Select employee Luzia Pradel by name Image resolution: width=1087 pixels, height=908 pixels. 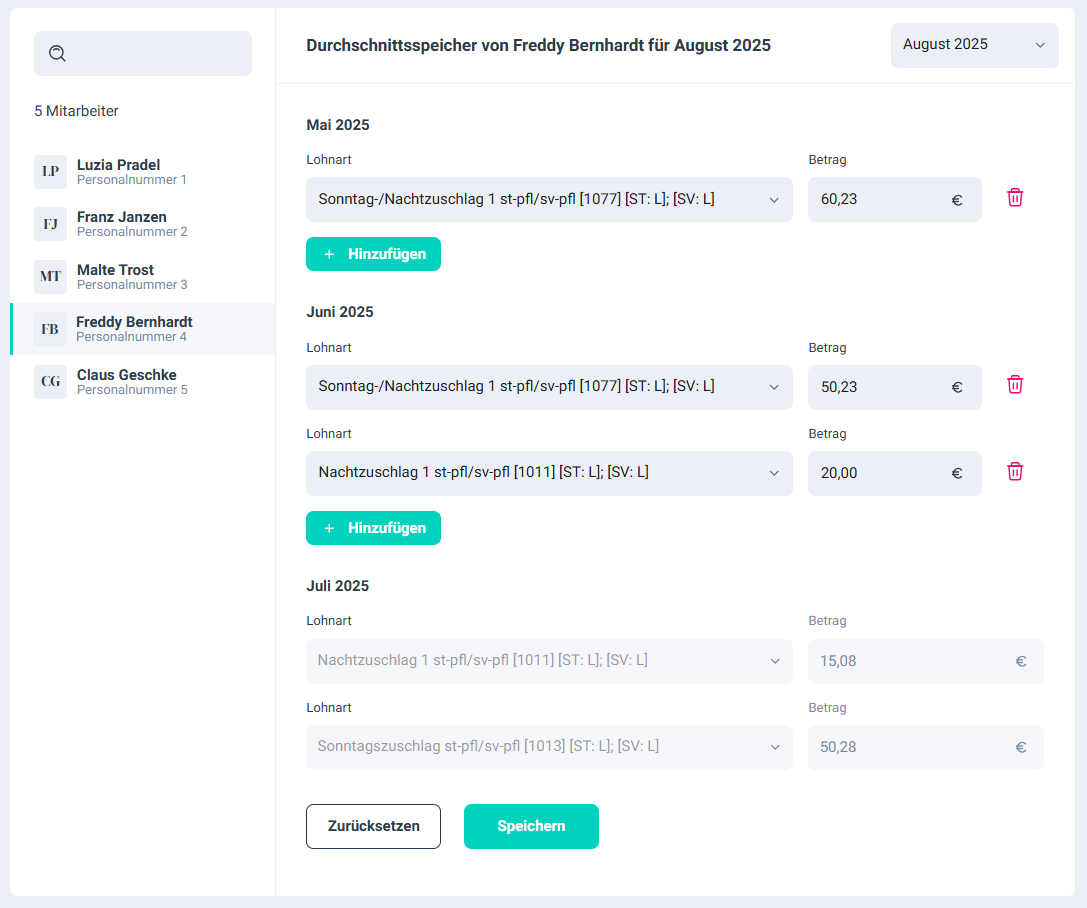point(118,165)
